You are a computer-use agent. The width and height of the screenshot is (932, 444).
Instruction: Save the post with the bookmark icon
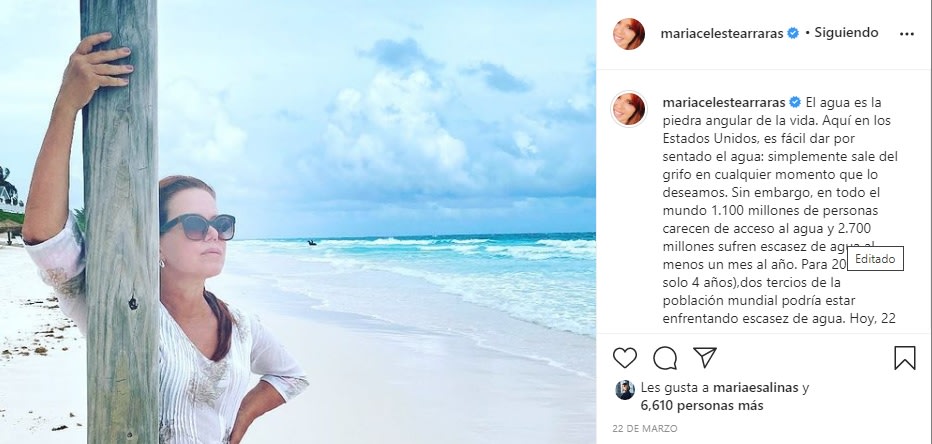(x=904, y=358)
